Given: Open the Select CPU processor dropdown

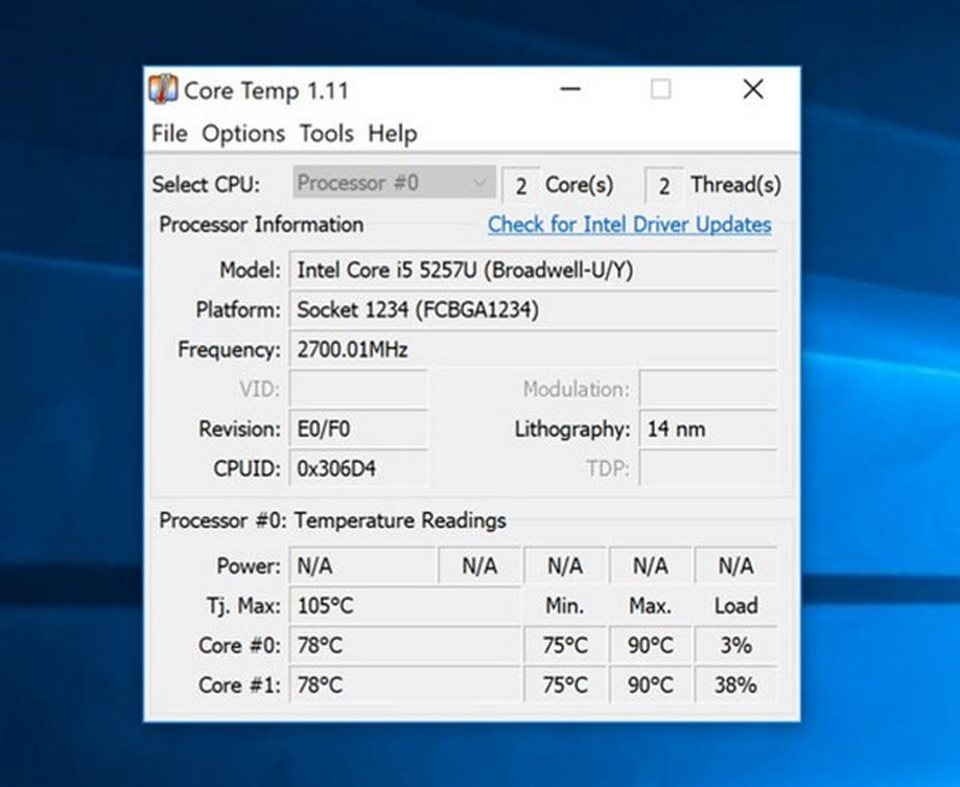Looking at the screenshot, I should pyautogui.click(x=393, y=182).
